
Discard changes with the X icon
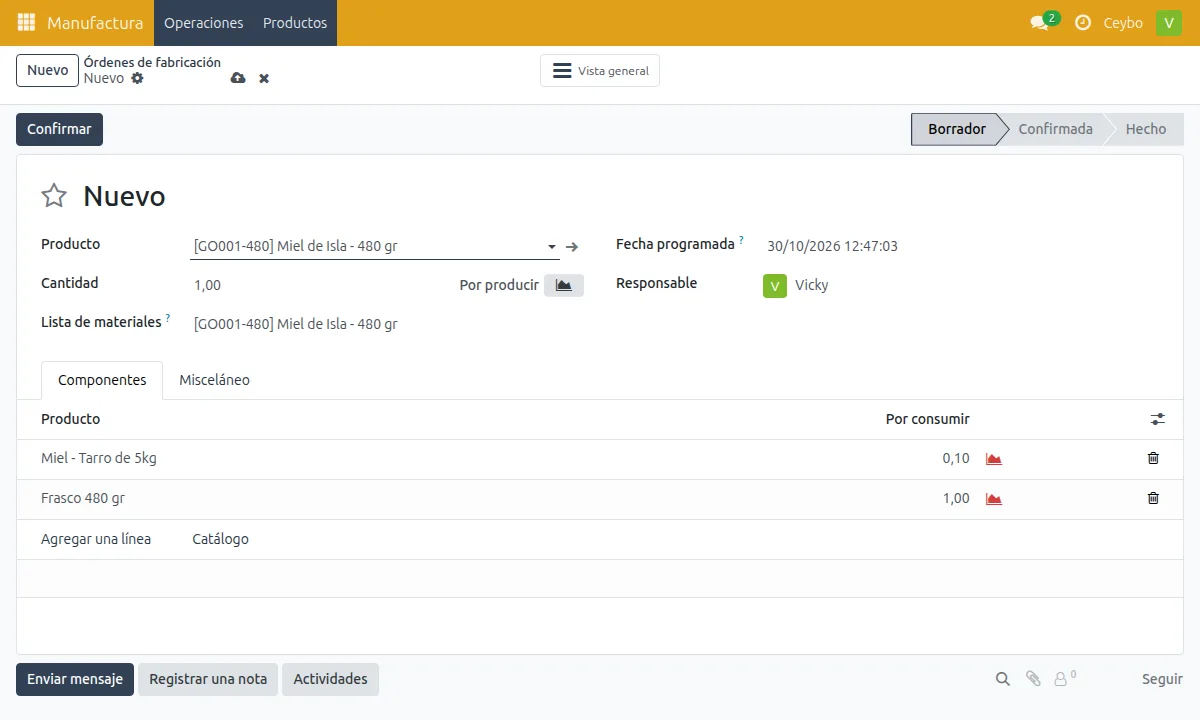(264, 78)
